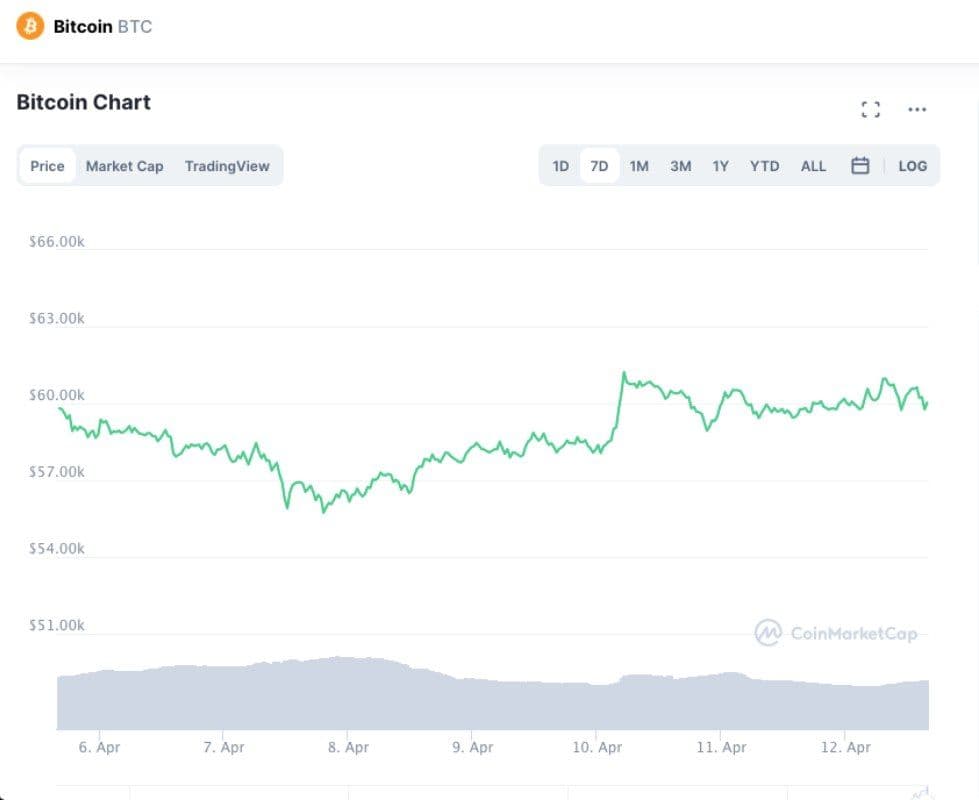Choose the 1Y time range
979x800 pixels.
(720, 166)
